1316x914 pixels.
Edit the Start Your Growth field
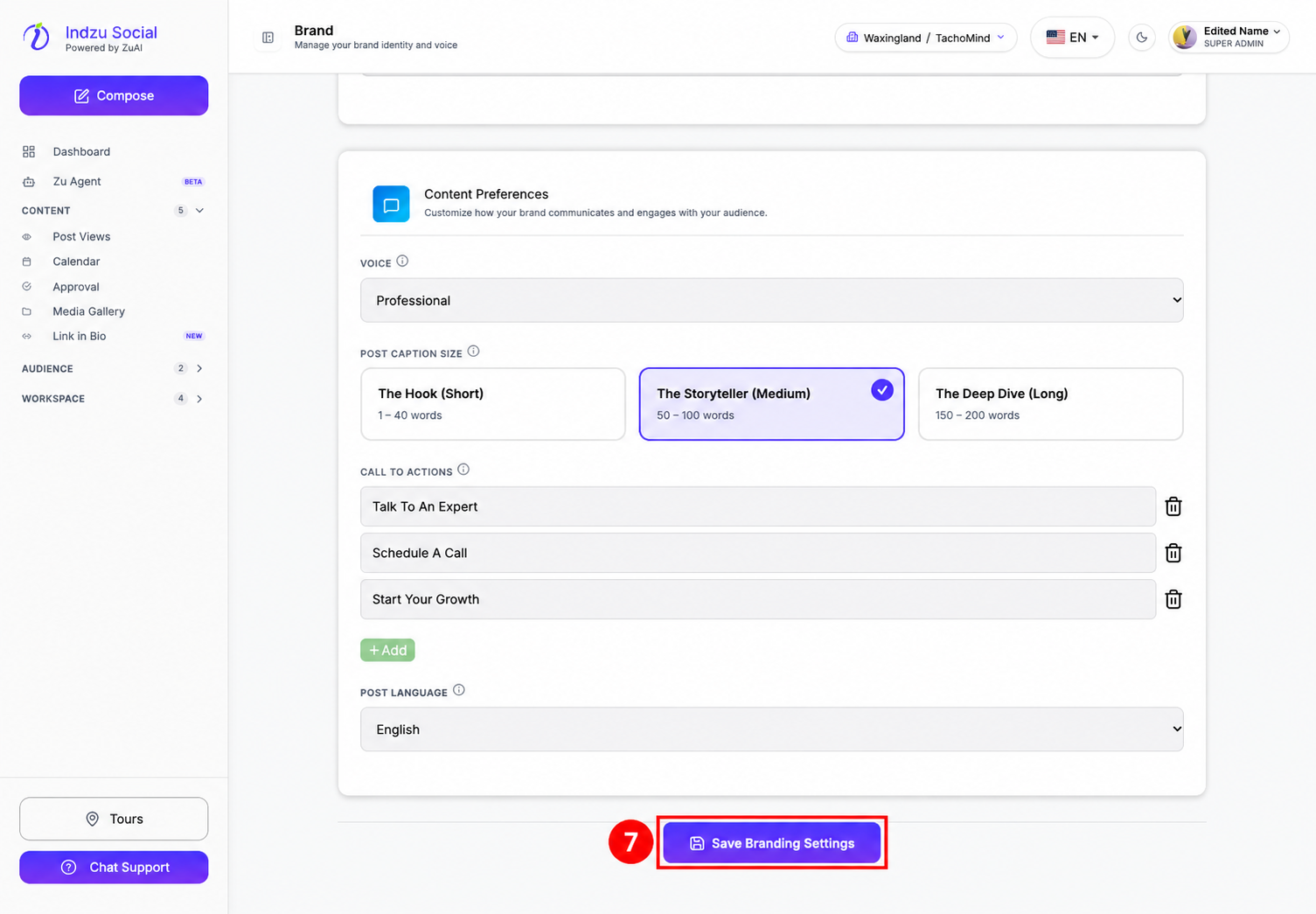(x=758, y=599)
